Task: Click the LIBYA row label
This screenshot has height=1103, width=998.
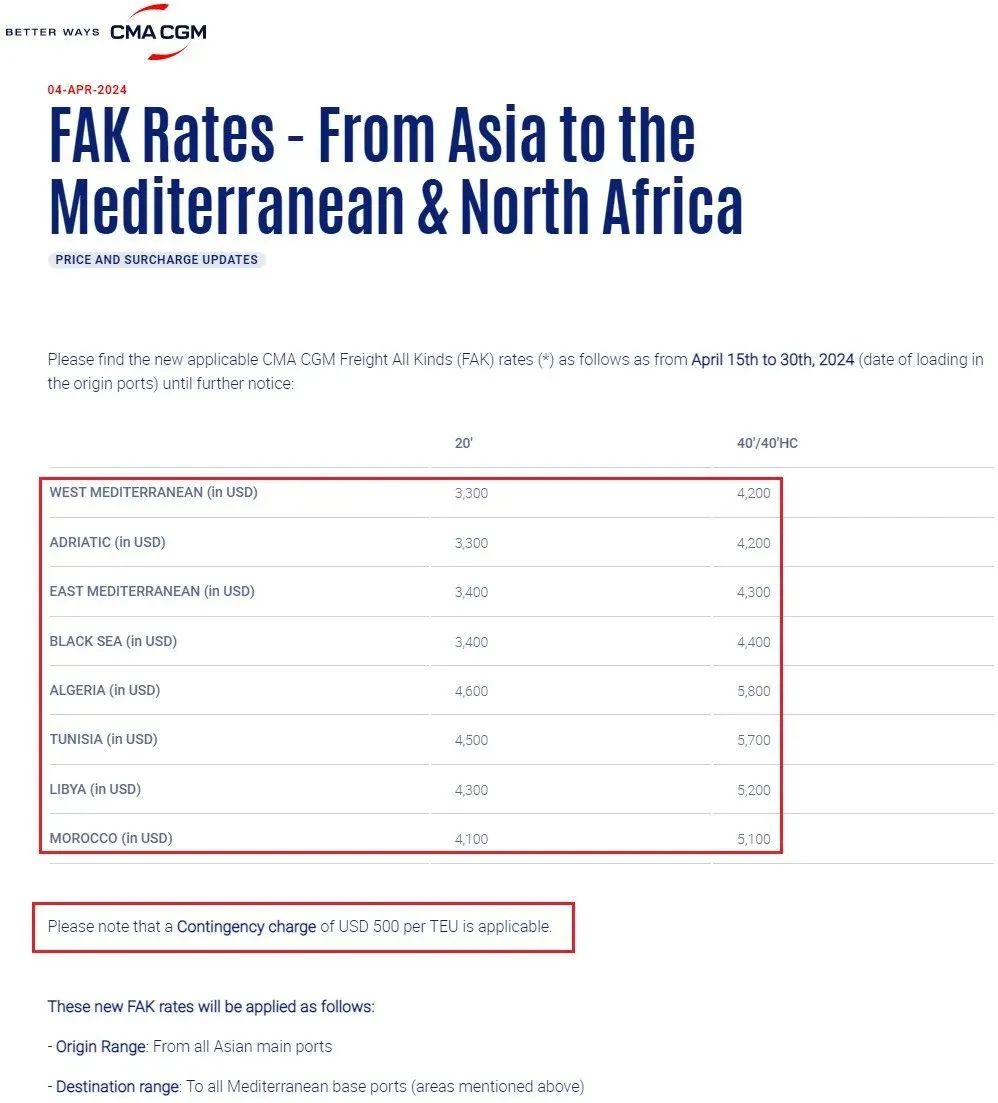Action: [x=95, y=789]
